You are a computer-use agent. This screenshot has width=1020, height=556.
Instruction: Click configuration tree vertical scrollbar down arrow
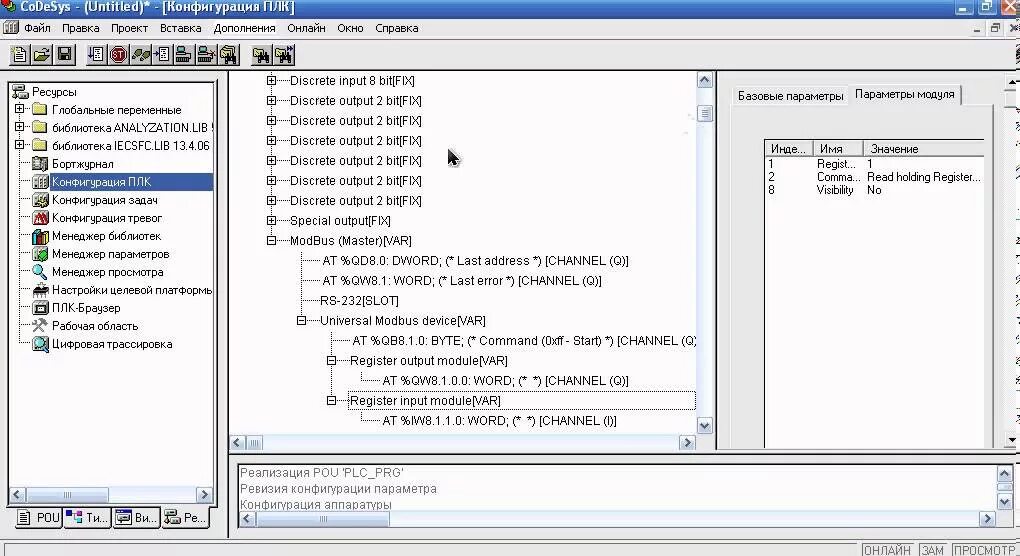coord(705,426)
